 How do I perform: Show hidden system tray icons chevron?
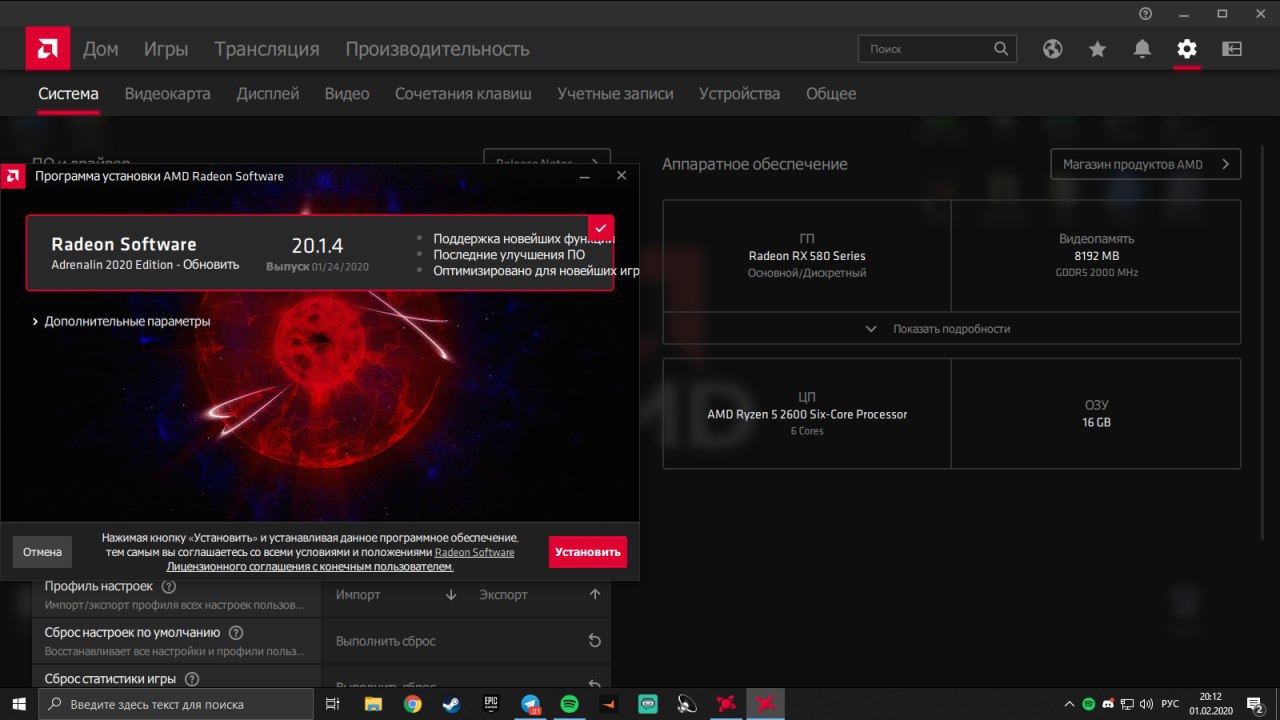click(x=1070, y=704)
